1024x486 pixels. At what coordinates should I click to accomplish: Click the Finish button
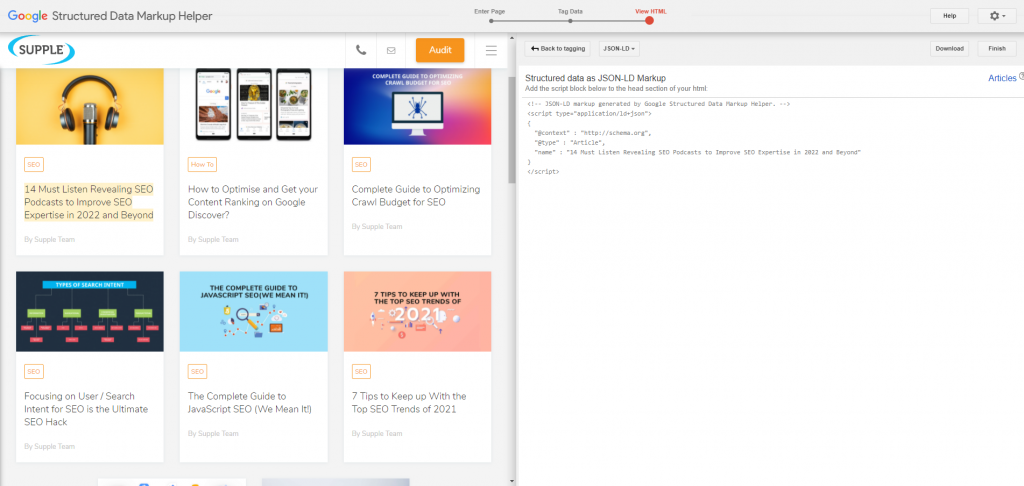(x=997, y=48)
